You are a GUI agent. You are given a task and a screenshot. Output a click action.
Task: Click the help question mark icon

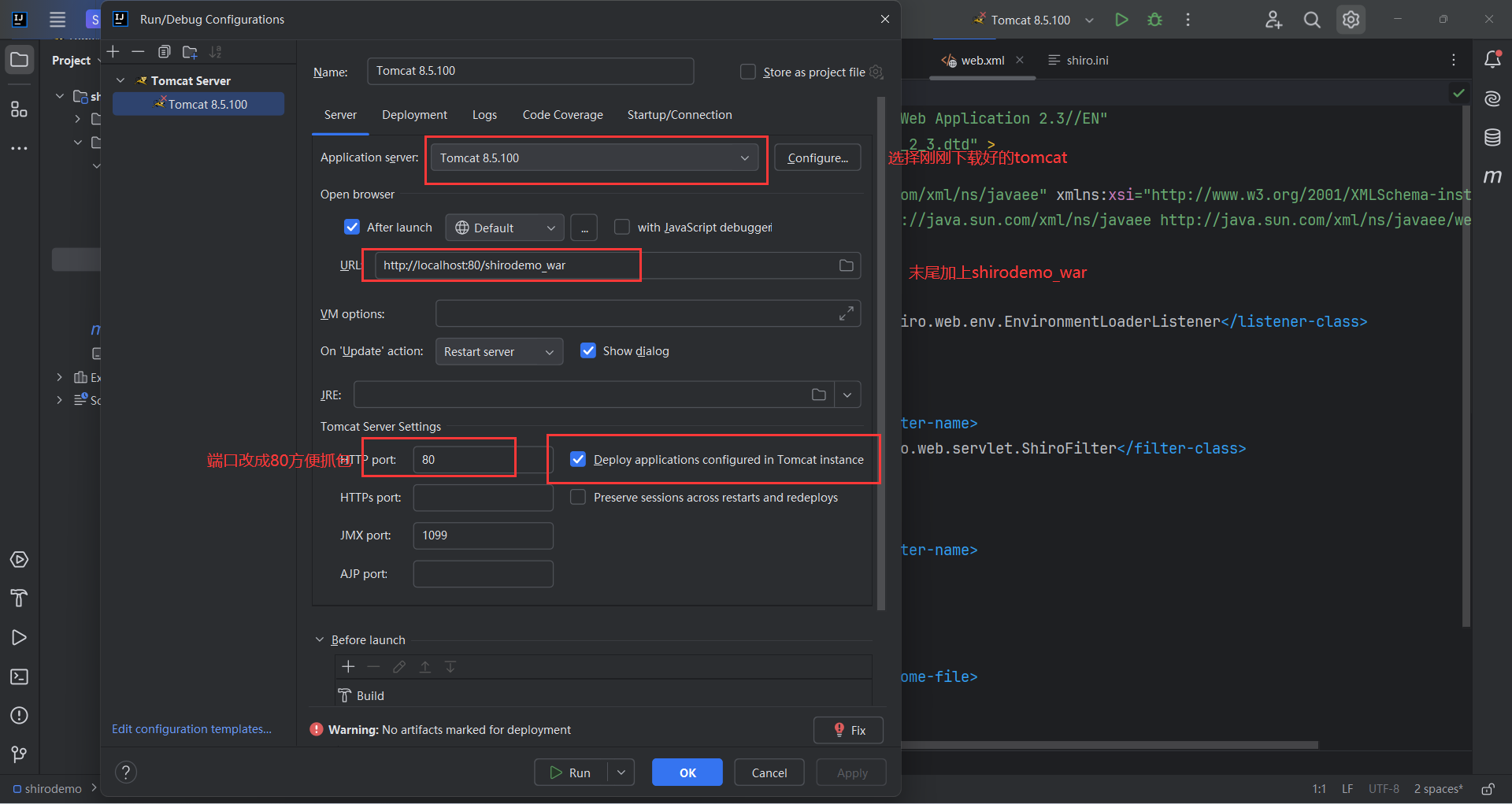click(126, 773)
